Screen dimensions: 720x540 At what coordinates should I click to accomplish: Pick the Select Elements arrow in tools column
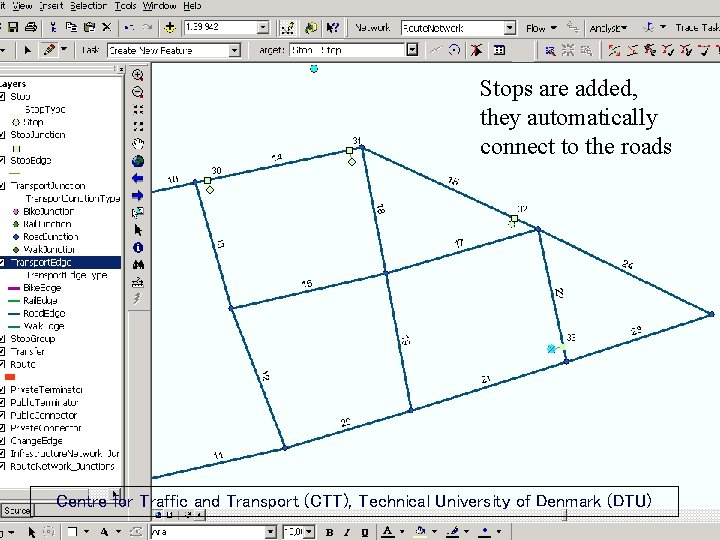(138, 230)
